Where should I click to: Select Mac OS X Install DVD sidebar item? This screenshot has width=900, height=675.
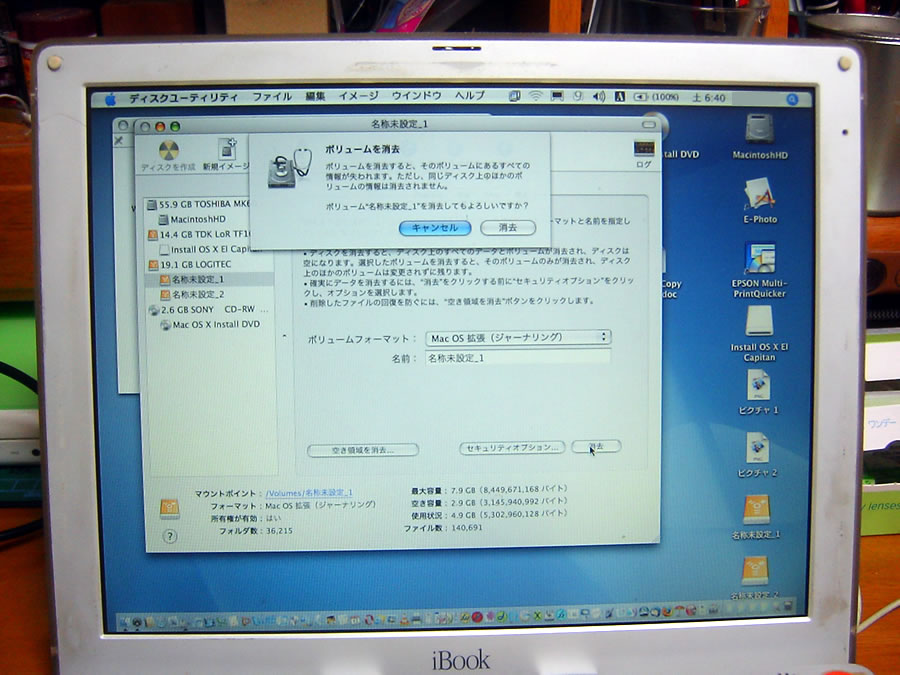coord(210,325)
